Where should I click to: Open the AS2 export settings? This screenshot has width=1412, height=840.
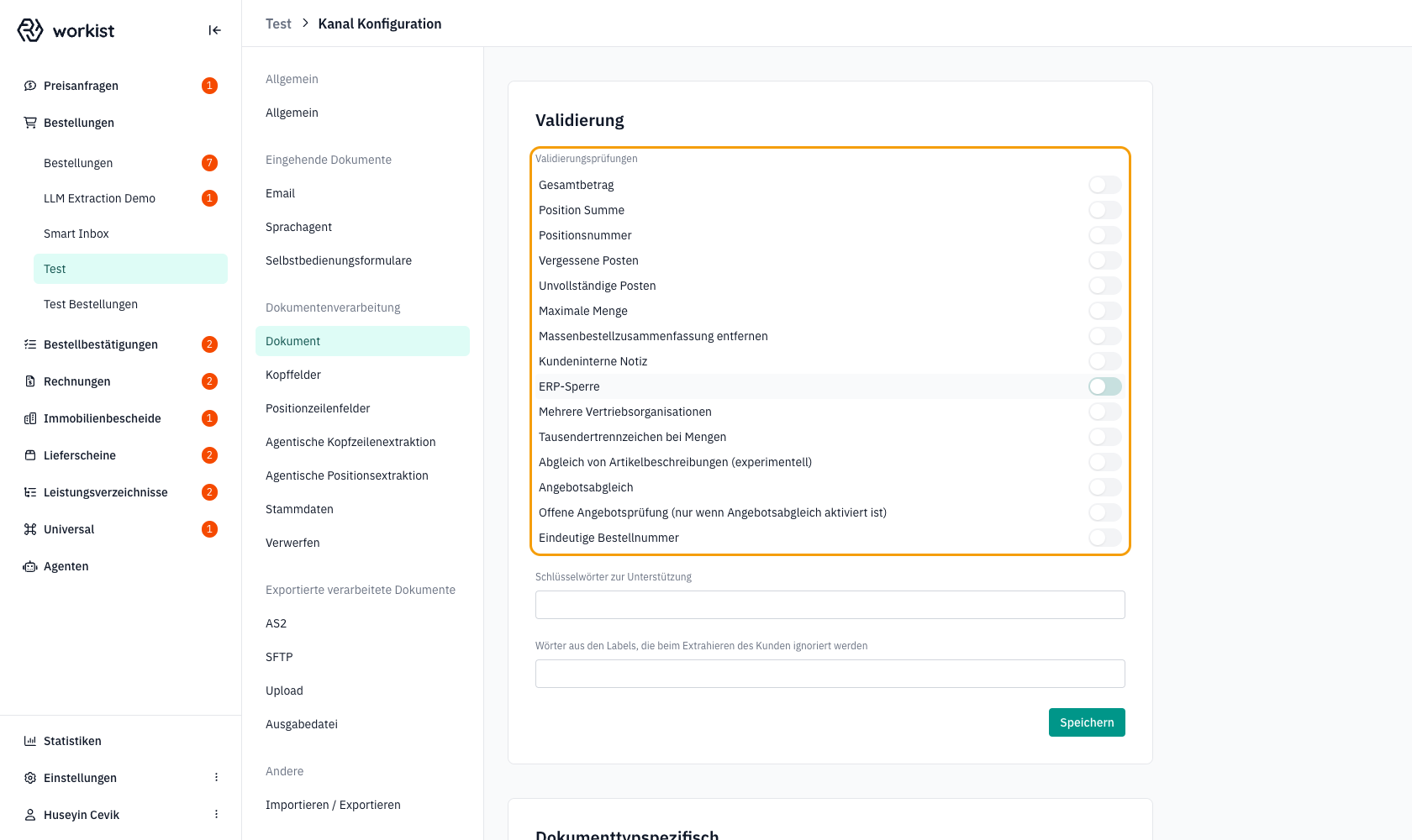pos(362,623)
